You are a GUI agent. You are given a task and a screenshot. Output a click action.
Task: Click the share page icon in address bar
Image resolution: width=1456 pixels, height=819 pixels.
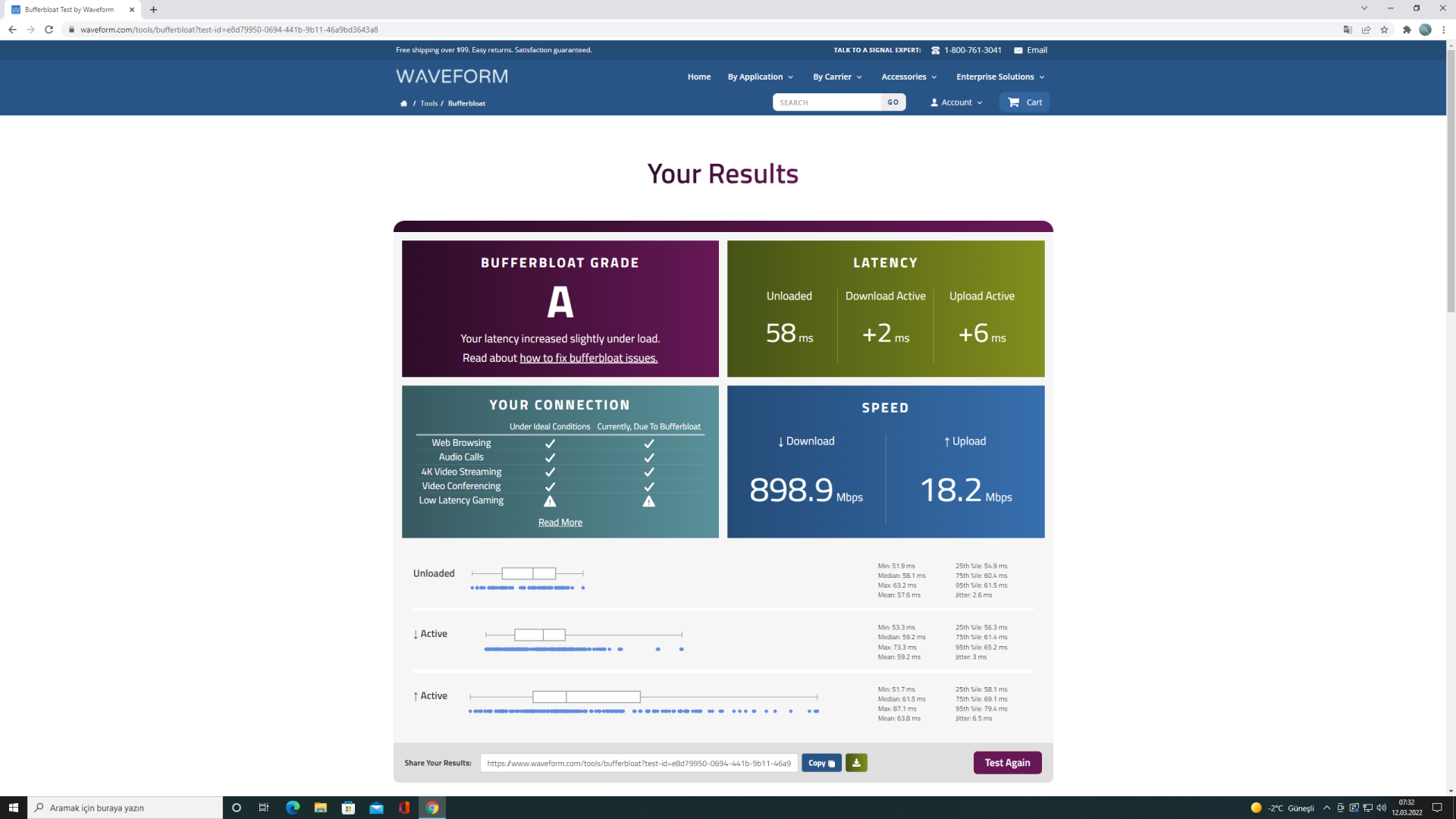(x=1366, y=30)
